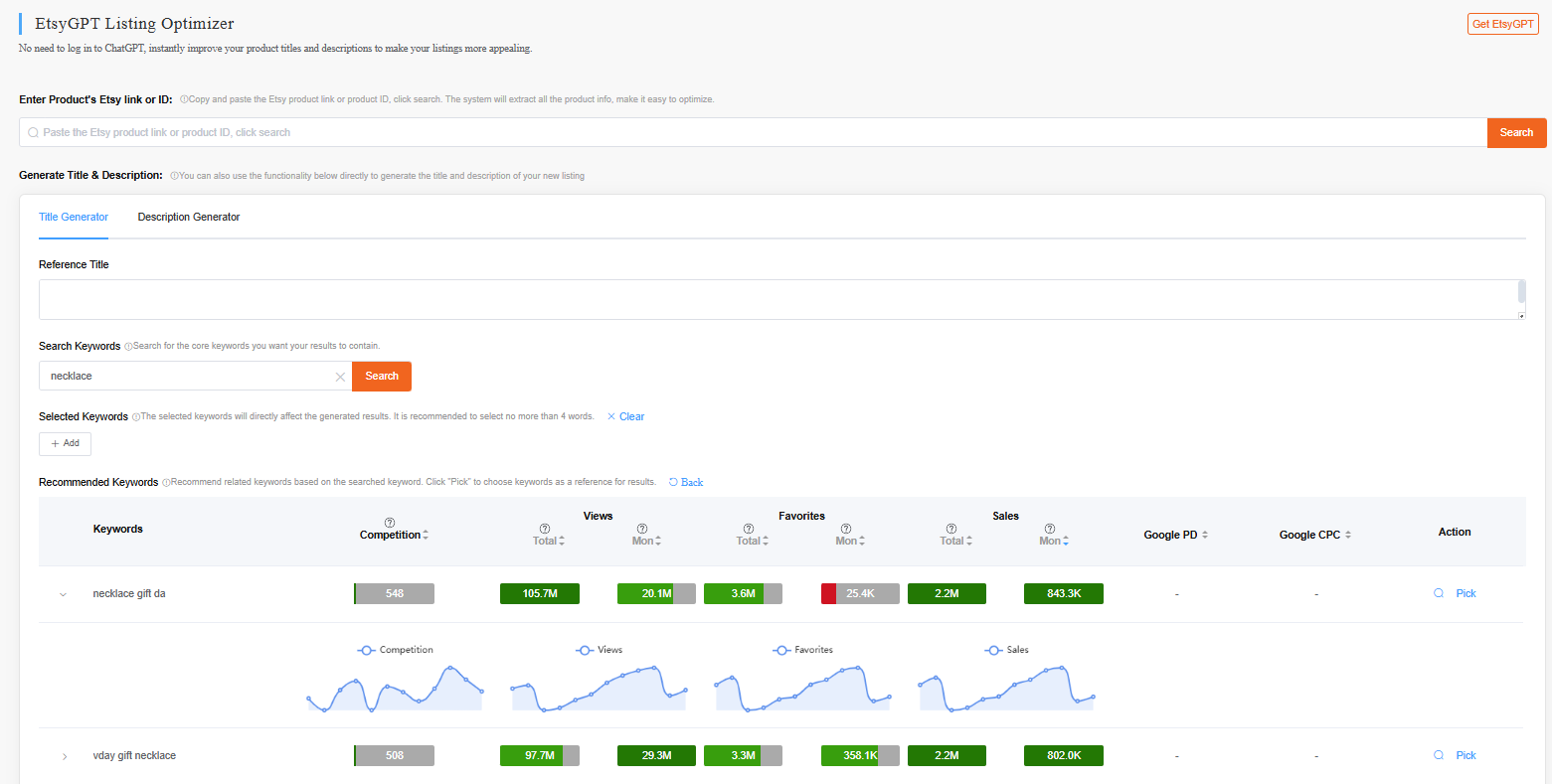Clear all selected keywords

[x=625, y=416]
